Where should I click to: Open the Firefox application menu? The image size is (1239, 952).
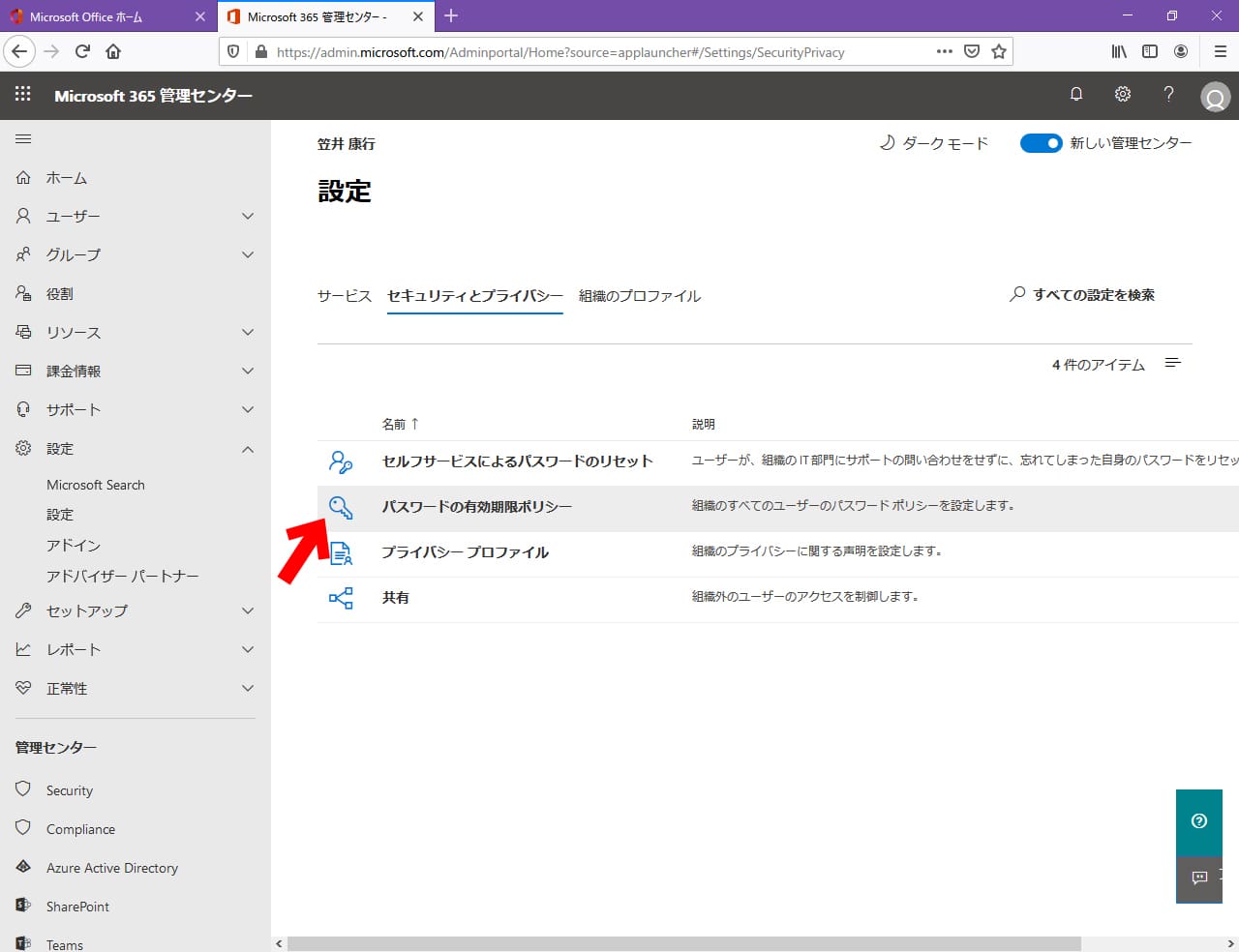coord(1221,51)
